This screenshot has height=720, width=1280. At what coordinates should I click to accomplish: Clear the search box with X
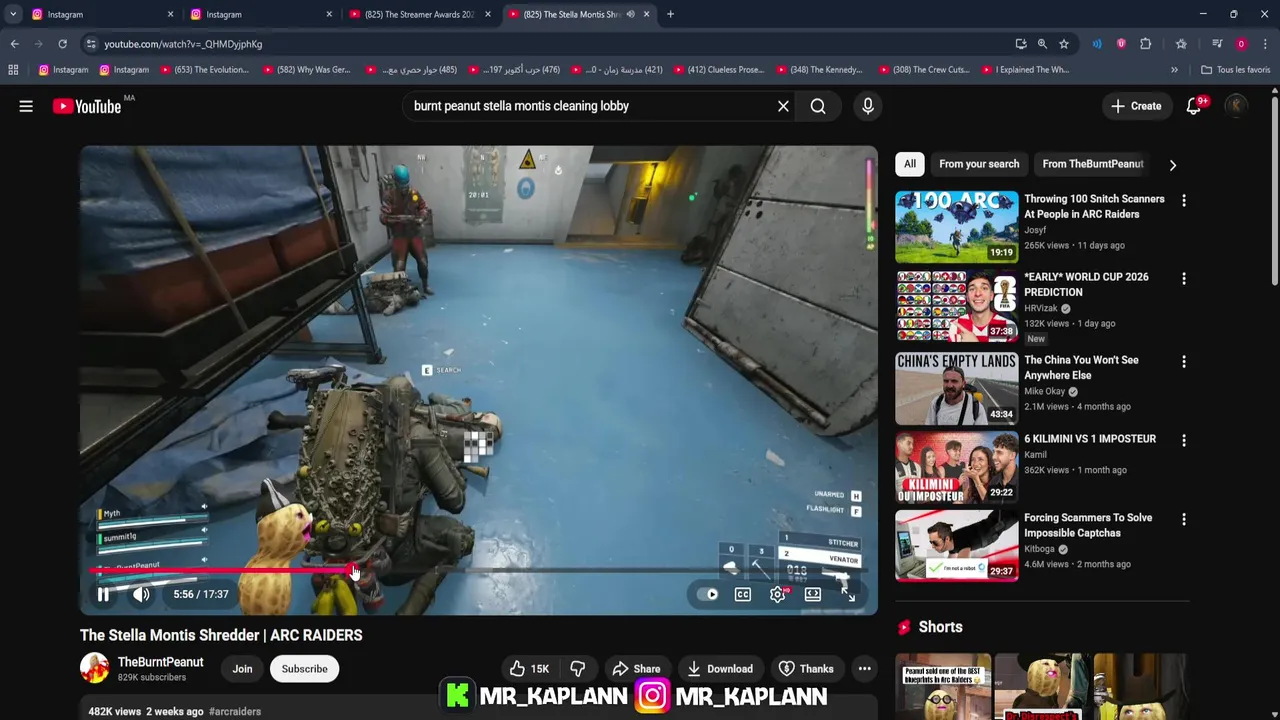[783, 106]
